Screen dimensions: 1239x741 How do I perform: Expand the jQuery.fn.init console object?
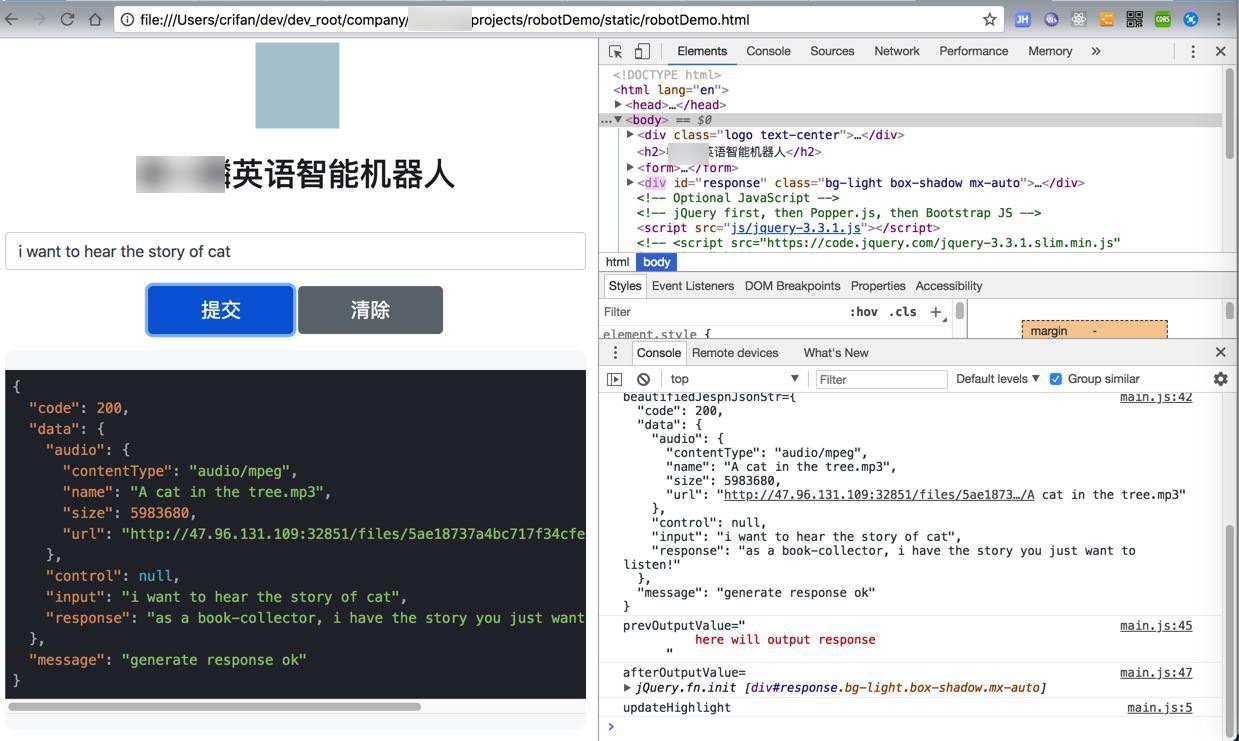click(627, 688)
